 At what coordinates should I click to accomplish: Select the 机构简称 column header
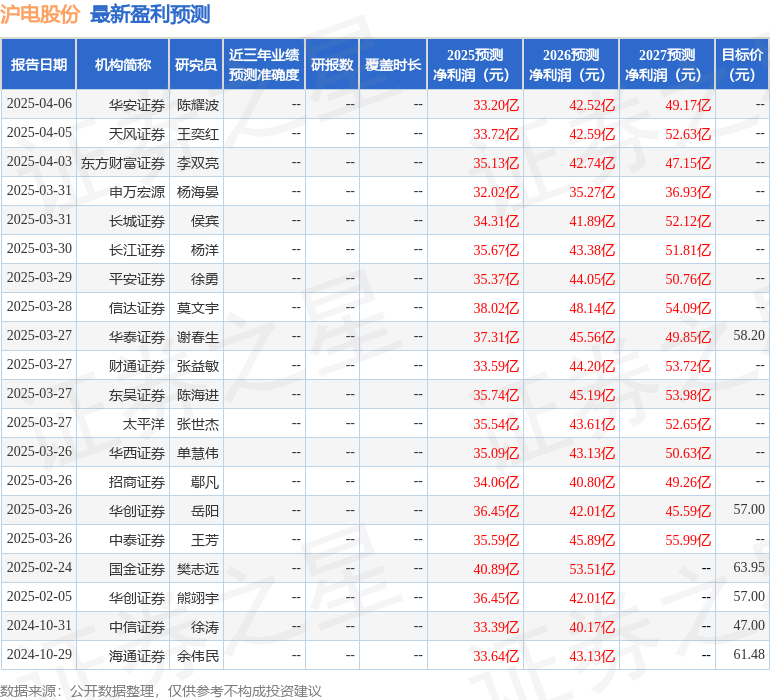[x=123, y=64]
